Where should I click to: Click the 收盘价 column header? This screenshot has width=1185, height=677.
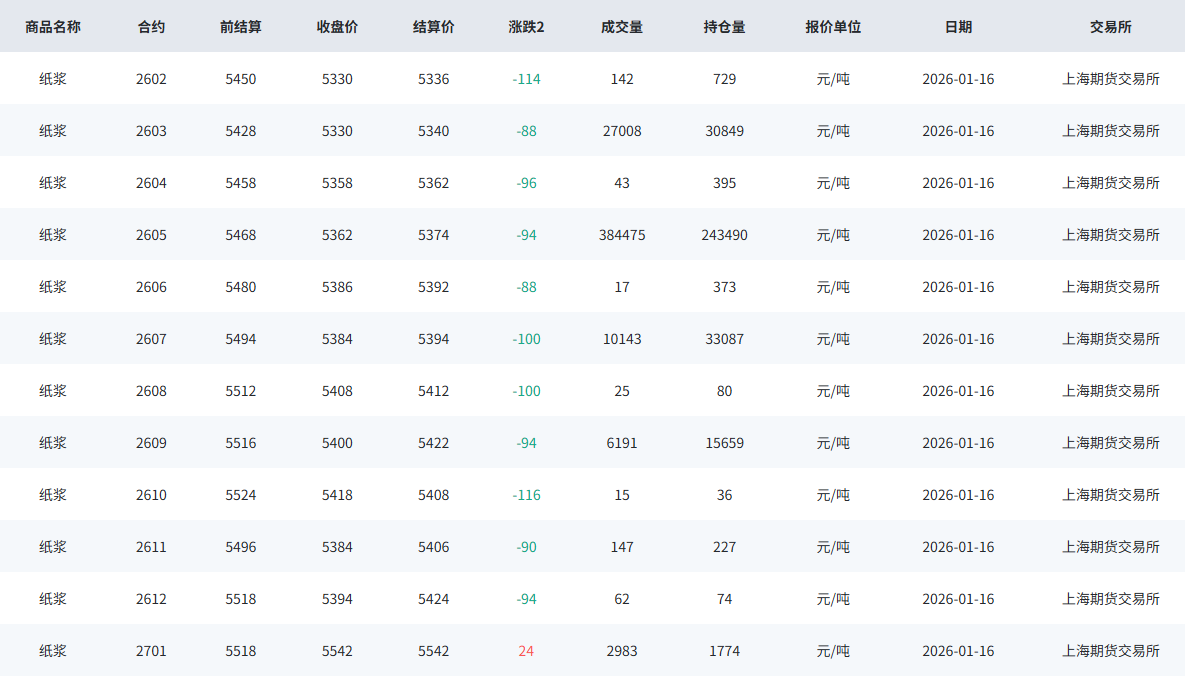pos(337,27)
